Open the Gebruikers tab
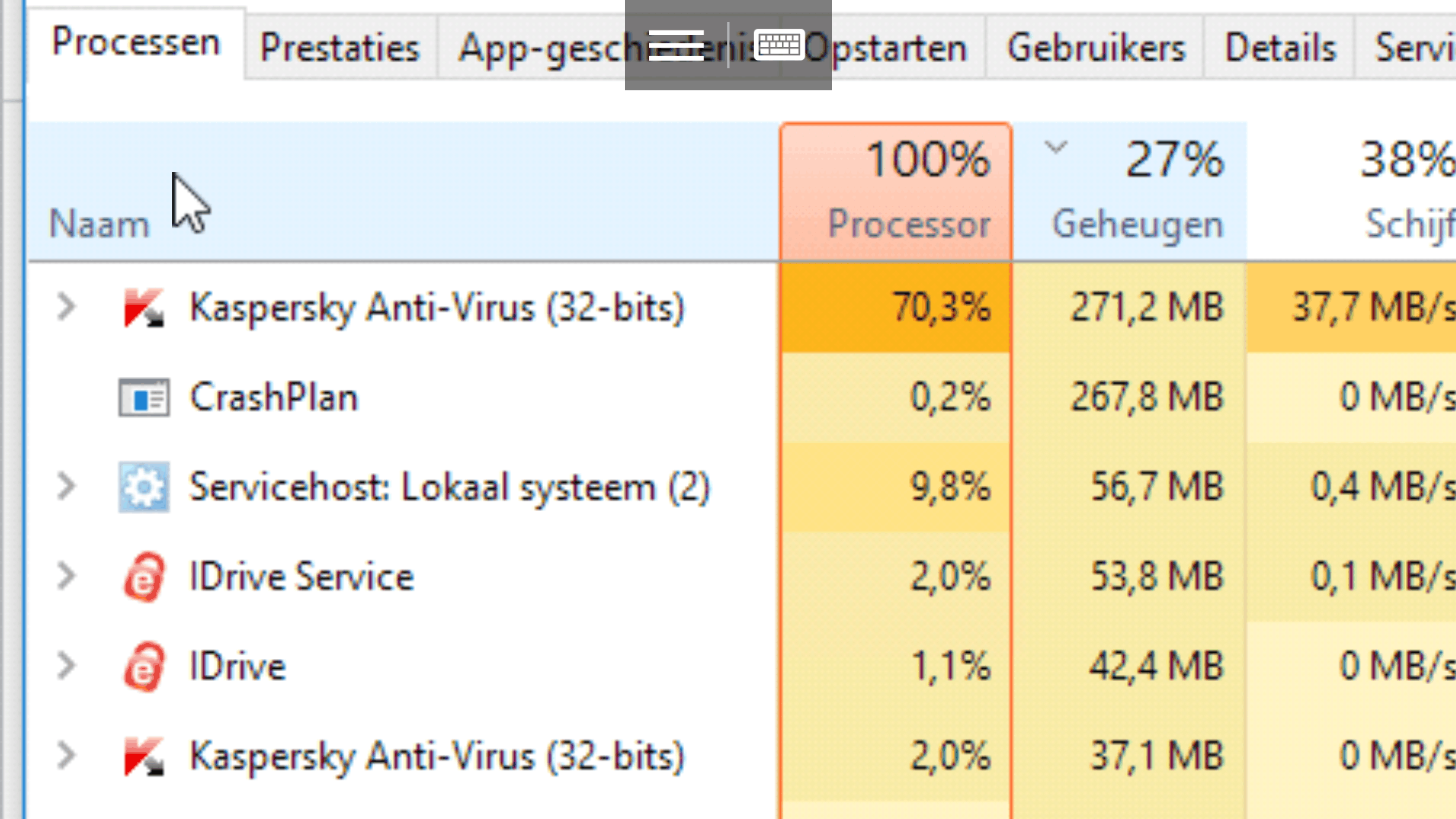 1095,49
